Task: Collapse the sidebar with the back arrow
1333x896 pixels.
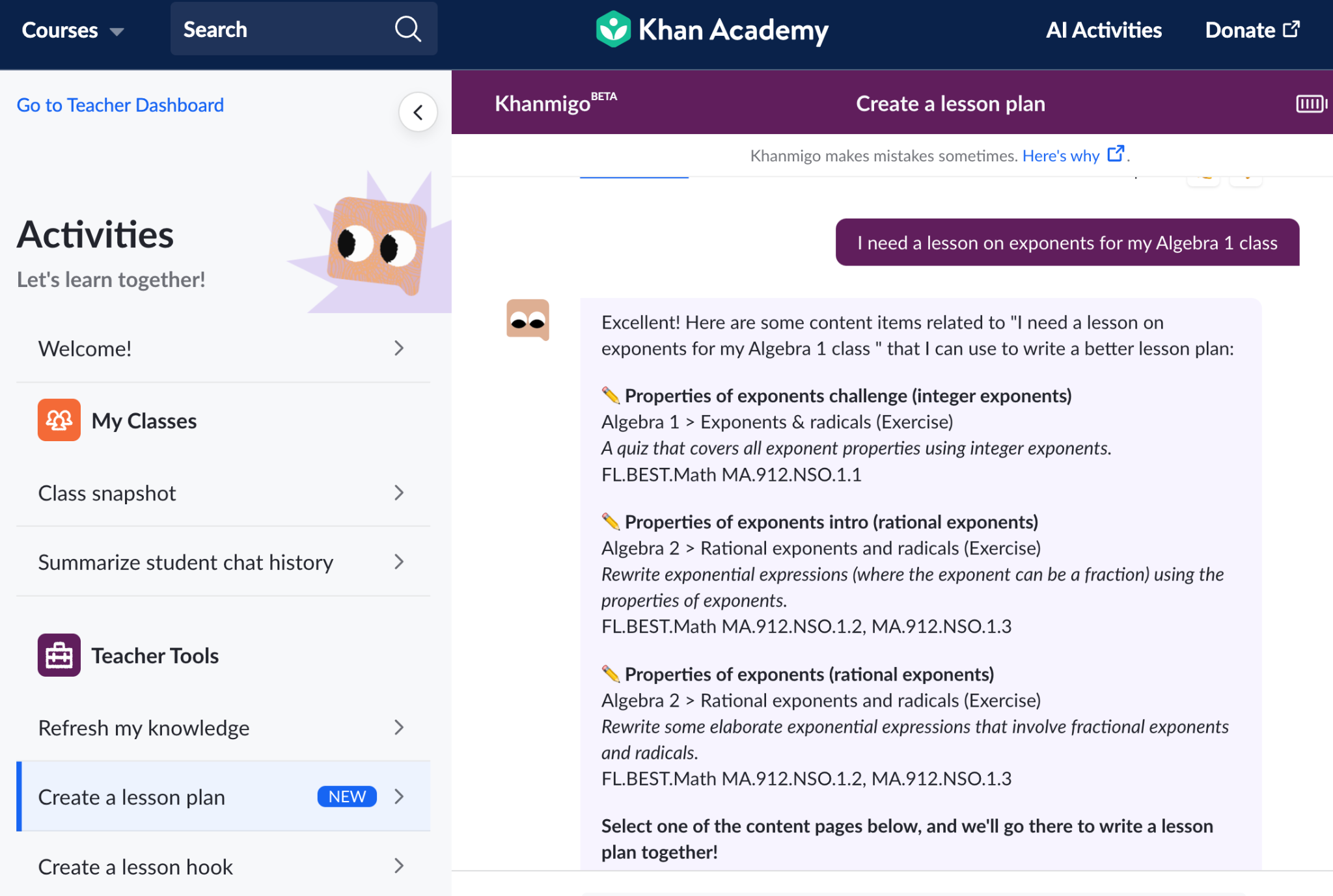Action: [418, 112]
